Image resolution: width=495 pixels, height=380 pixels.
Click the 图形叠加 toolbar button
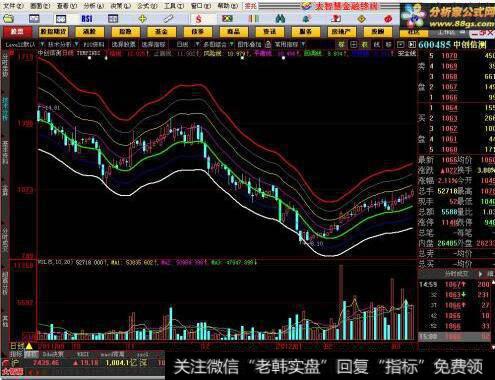click(x=249, y=44)
